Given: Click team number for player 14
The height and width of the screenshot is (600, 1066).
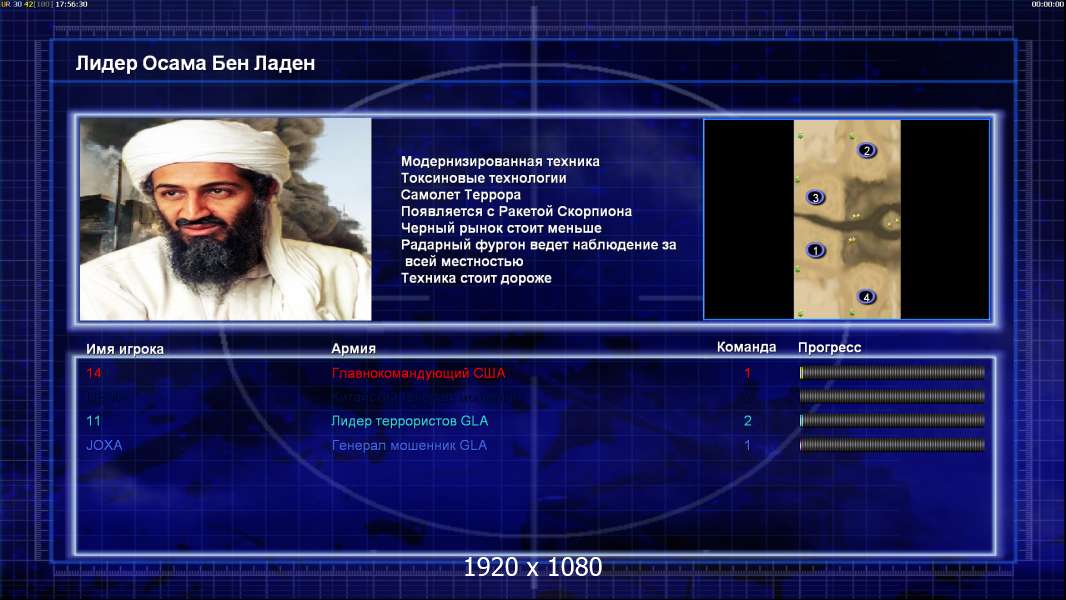Looking at the screenshot, I should pyautogui.click(x=747, y=372).
